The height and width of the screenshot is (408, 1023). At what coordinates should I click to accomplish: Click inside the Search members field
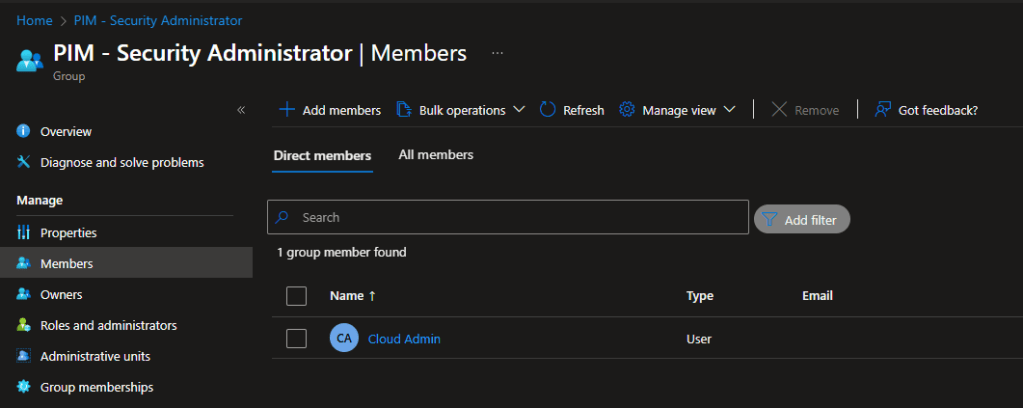(508, 217)
